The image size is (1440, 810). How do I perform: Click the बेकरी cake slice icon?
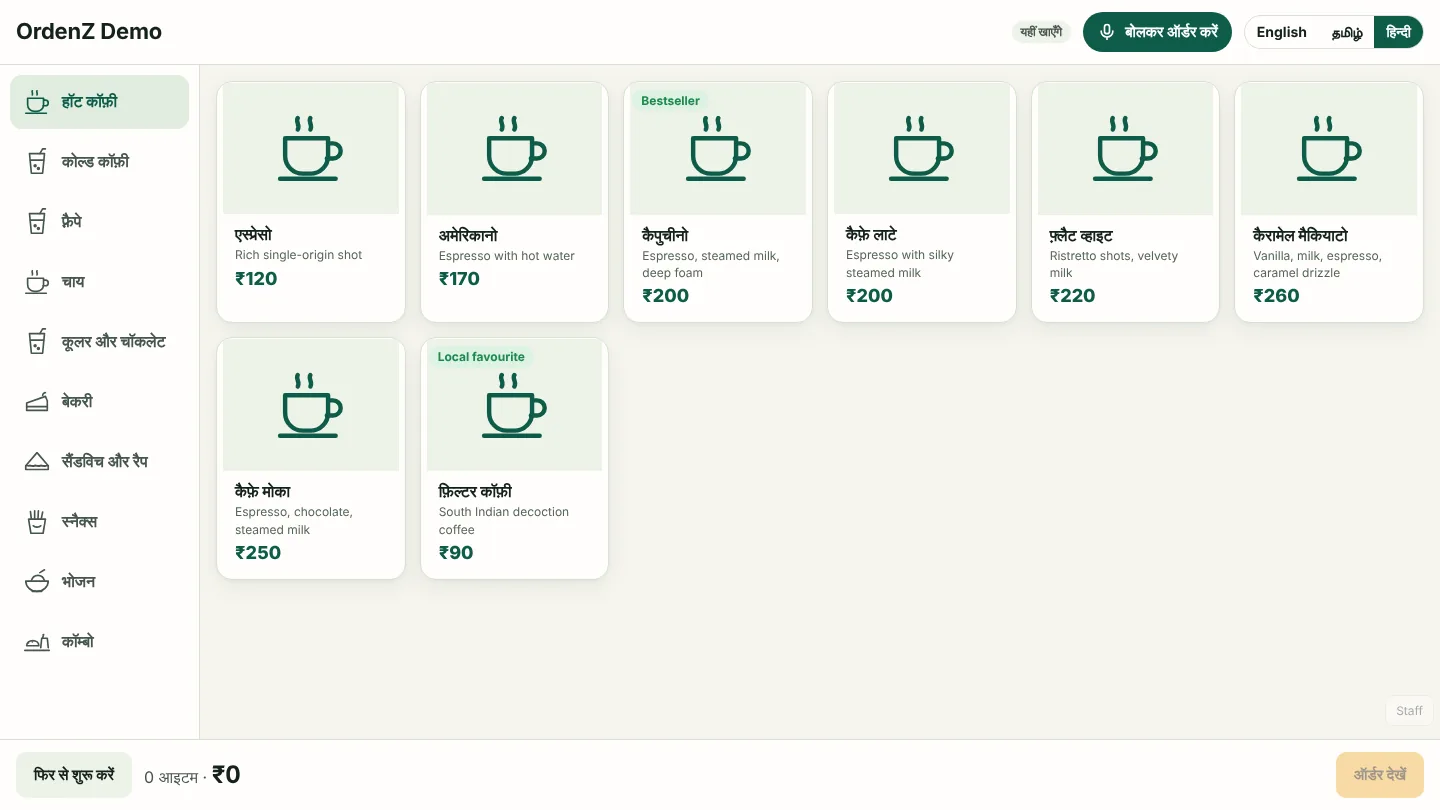tap(37, 402)
